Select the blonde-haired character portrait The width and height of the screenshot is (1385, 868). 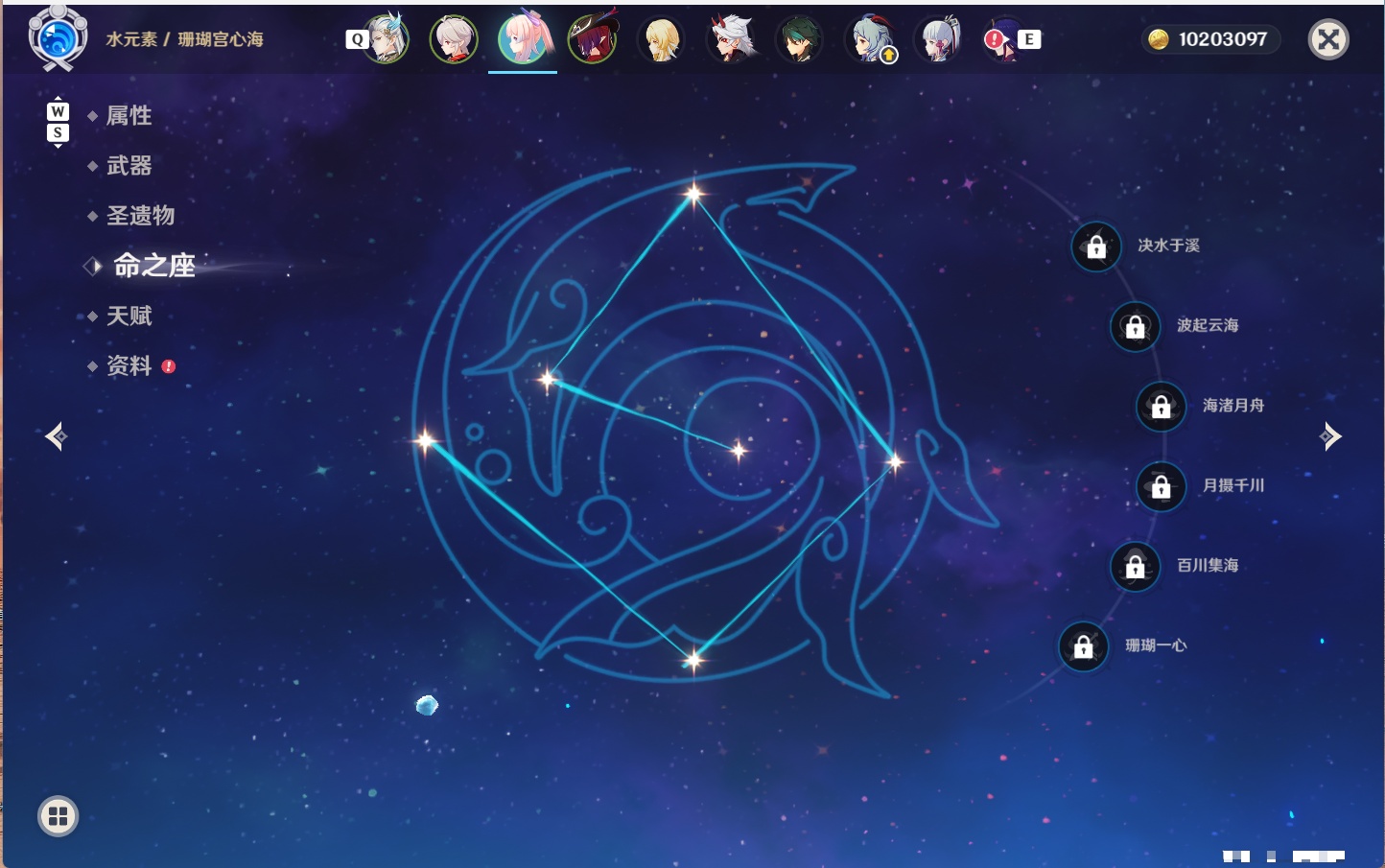tap(662, 39)
